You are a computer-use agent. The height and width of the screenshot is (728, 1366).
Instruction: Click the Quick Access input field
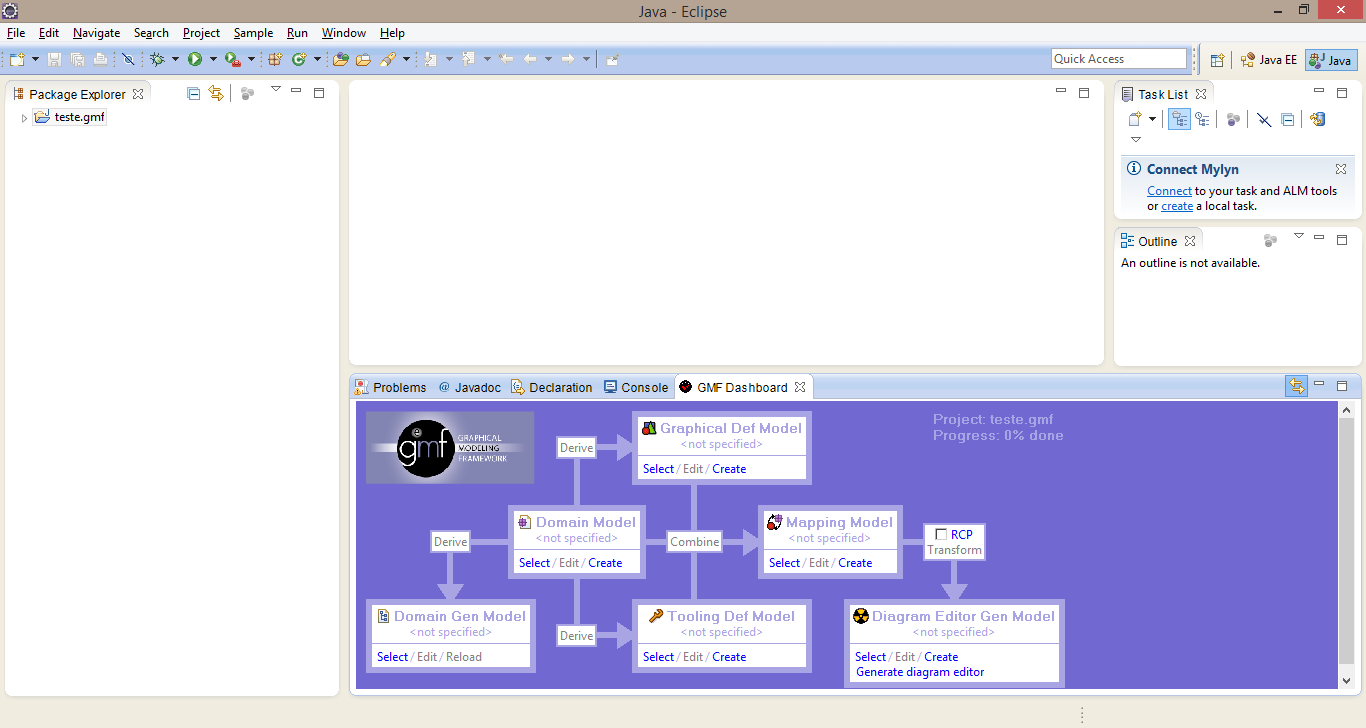tap(1119, 59)
